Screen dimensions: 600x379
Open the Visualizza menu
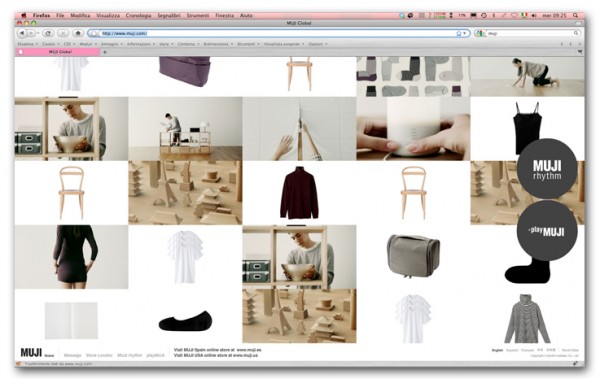point(108,16)
